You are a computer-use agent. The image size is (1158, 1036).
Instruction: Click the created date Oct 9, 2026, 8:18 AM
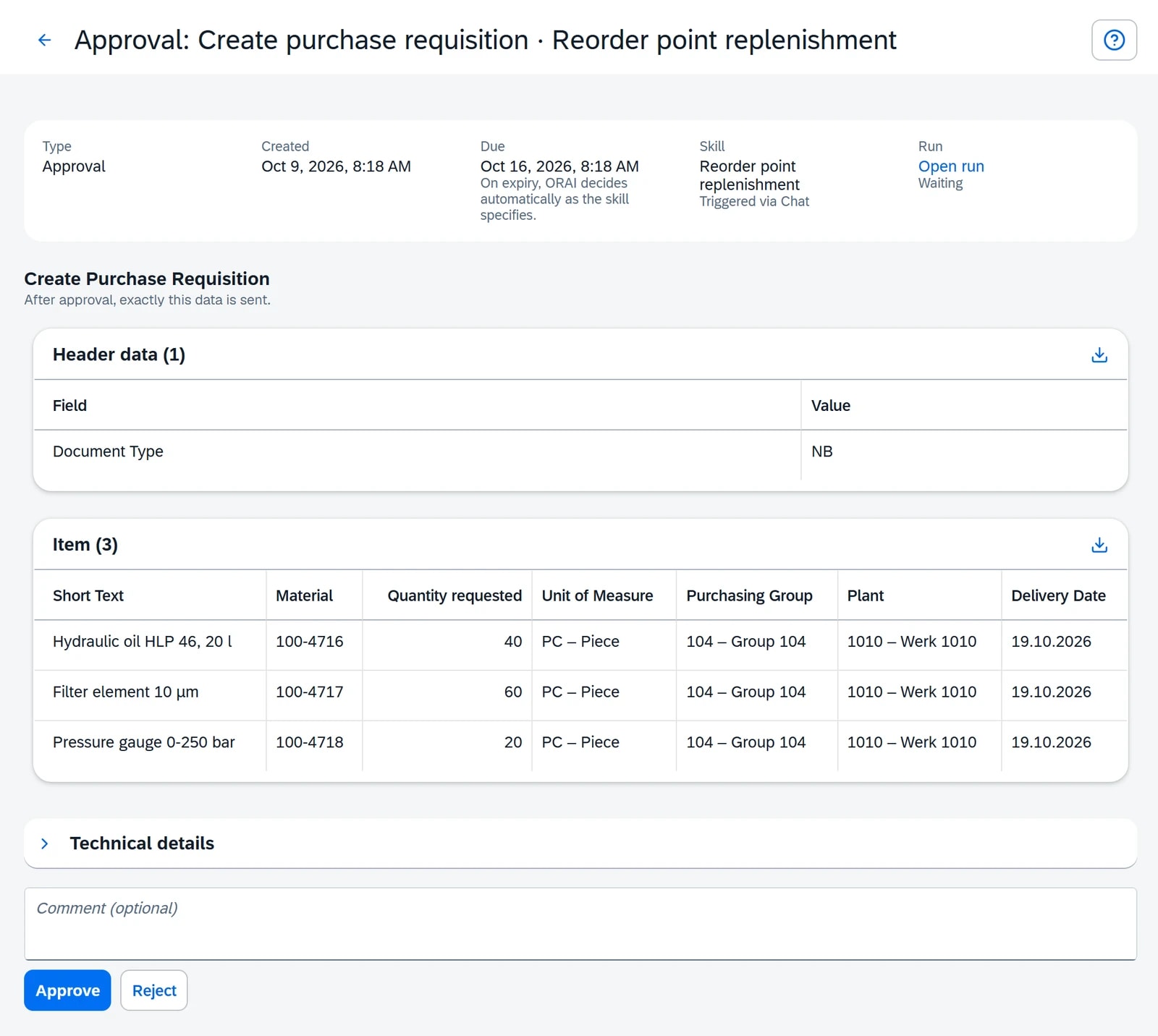tap(336, 166)
